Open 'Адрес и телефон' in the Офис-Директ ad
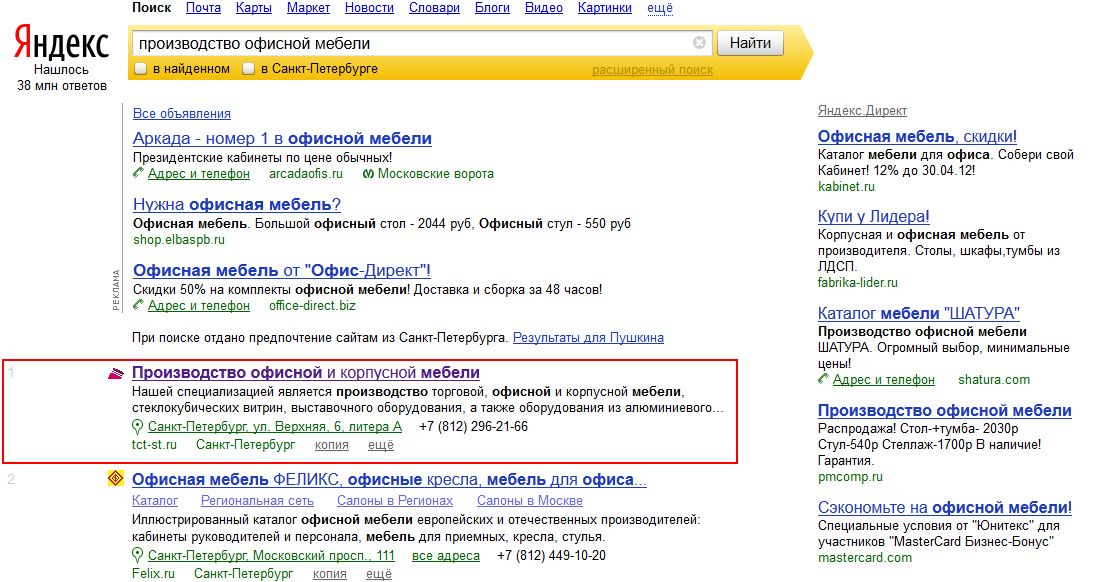Image resolution: width=1111 pixels, height=582 pixels. coord(198,306)
